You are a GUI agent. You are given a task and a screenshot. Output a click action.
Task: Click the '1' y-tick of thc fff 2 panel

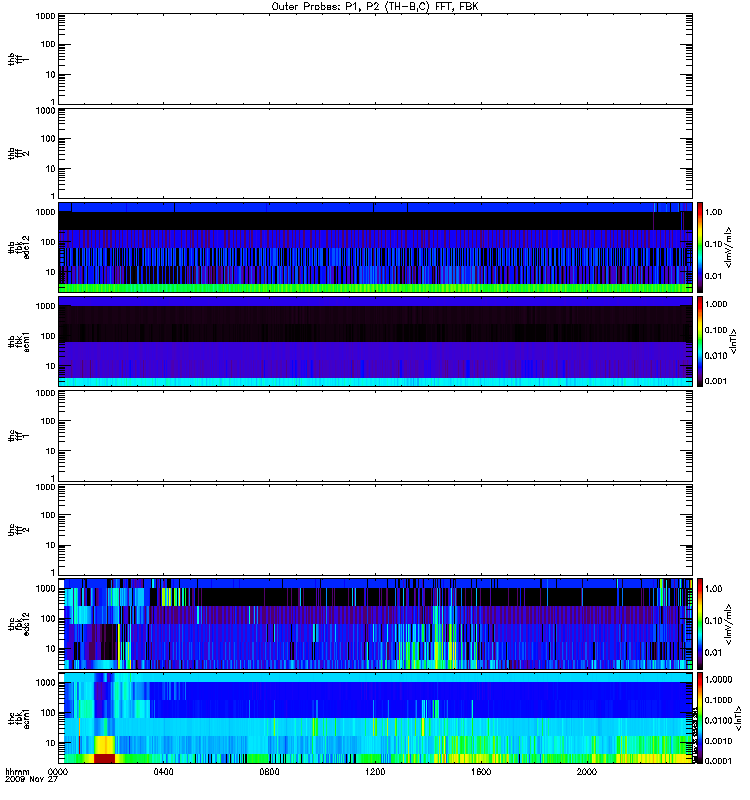click(53, 572)
